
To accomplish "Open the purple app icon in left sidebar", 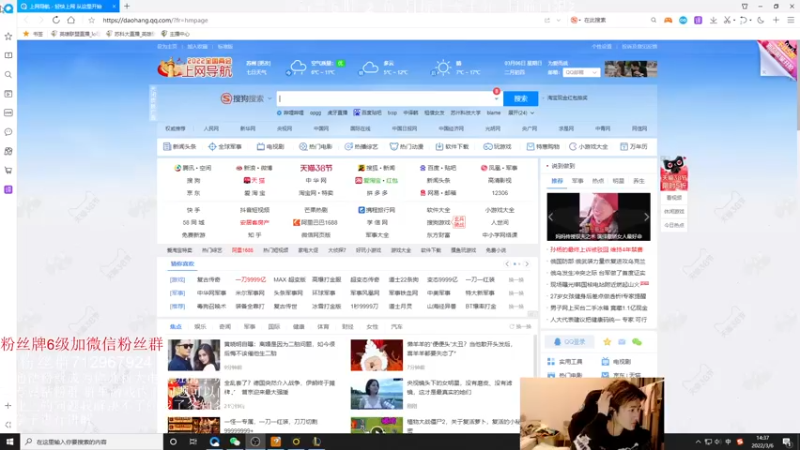I will (8, 189).
